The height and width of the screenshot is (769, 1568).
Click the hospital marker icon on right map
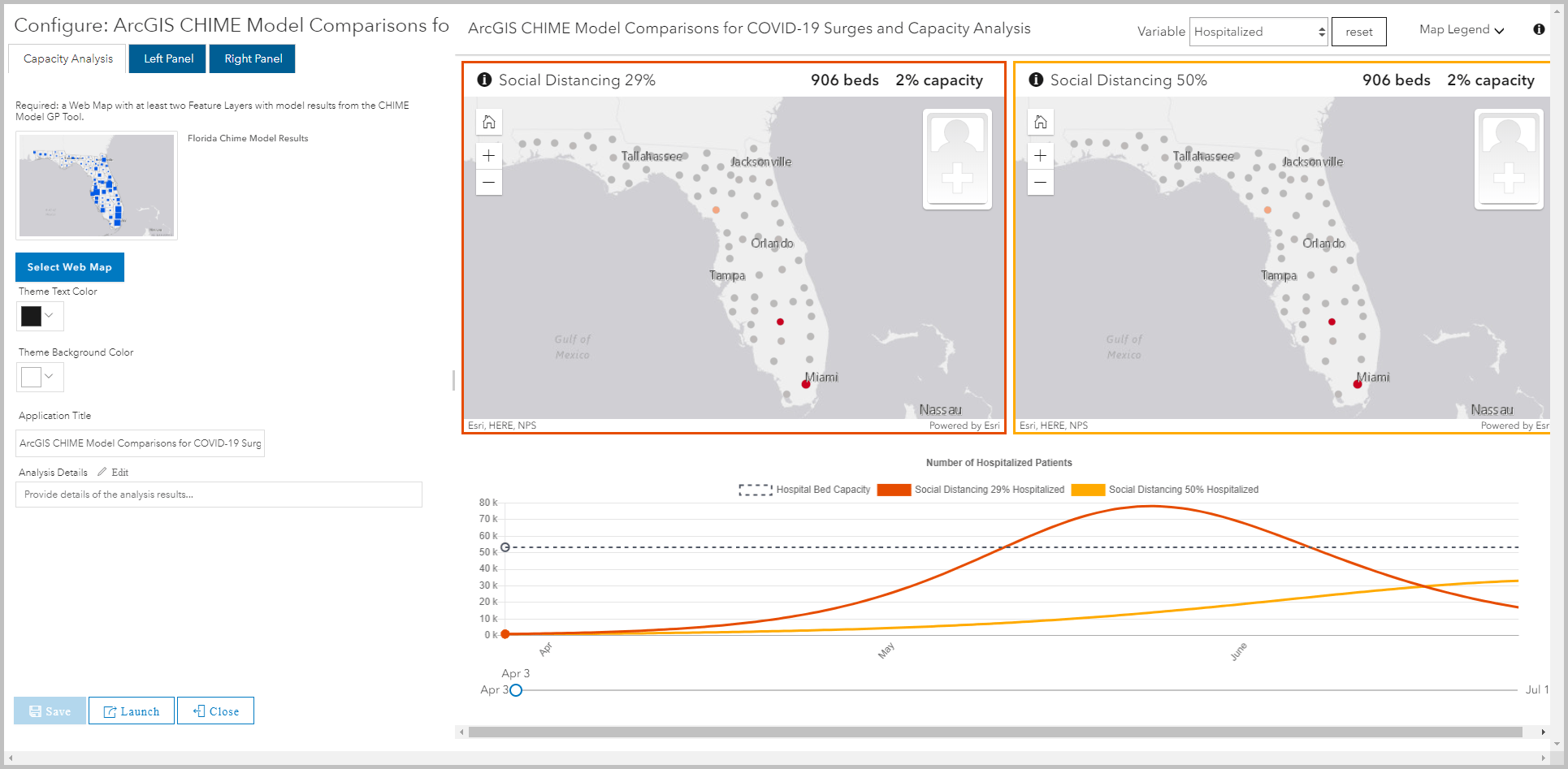[1509, 159]
